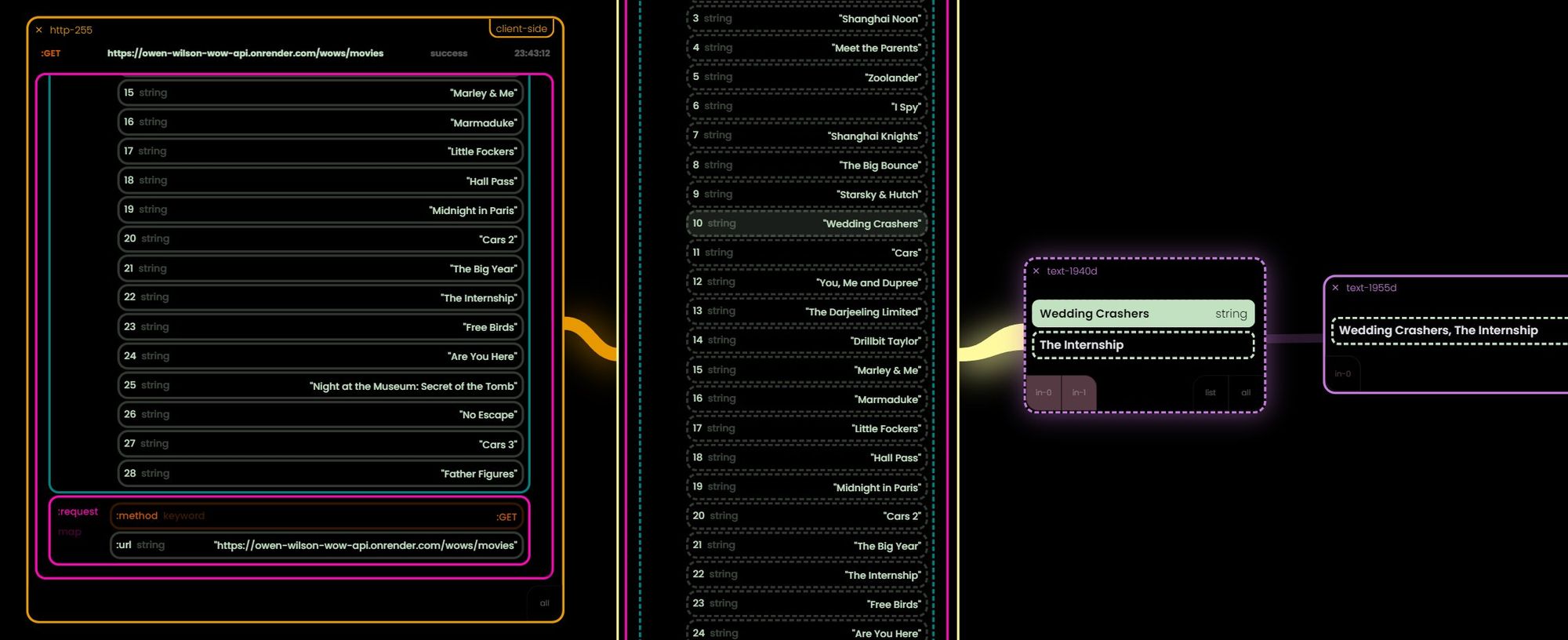The height and width of the screenshot is (640, 1568).
Task: Select row 27 "Cars 3" in http-255
Action: [x=320, y=444]
